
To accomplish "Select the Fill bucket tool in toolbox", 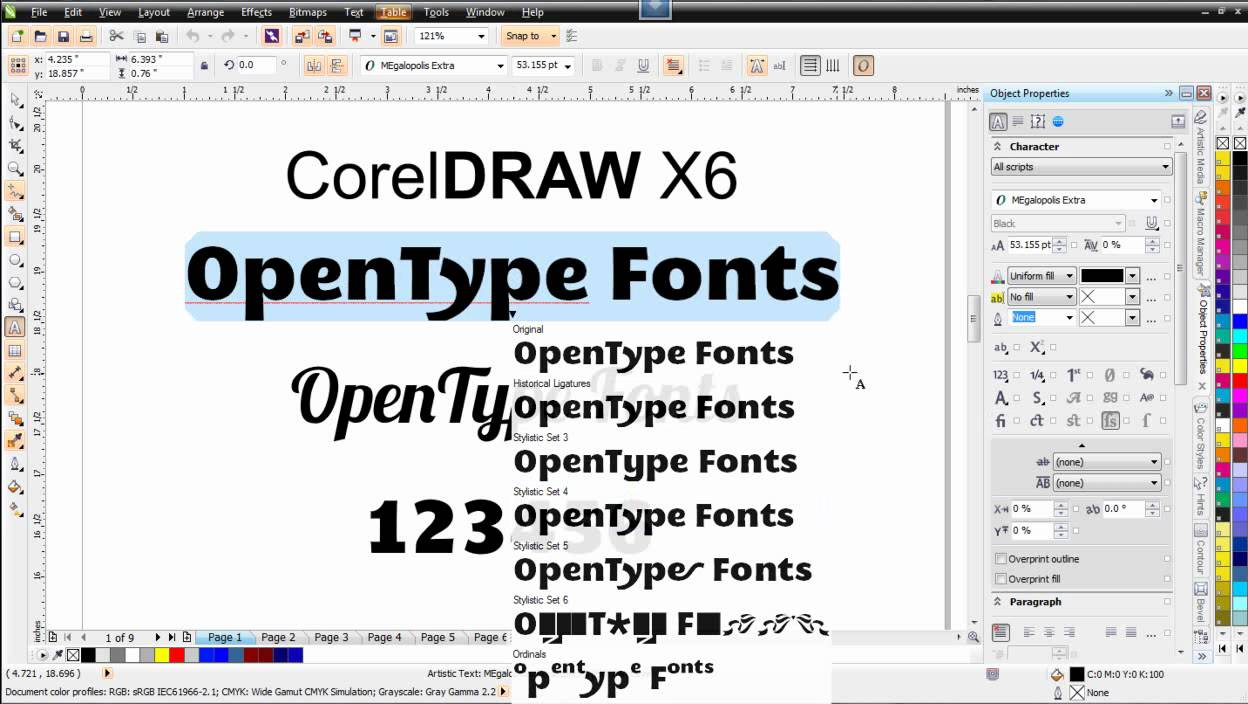I will (15, 487).
